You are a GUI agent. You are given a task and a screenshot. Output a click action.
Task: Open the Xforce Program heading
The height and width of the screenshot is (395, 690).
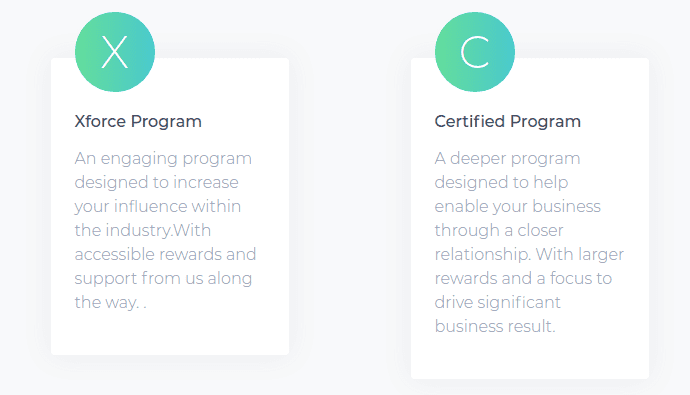point(138,121)
